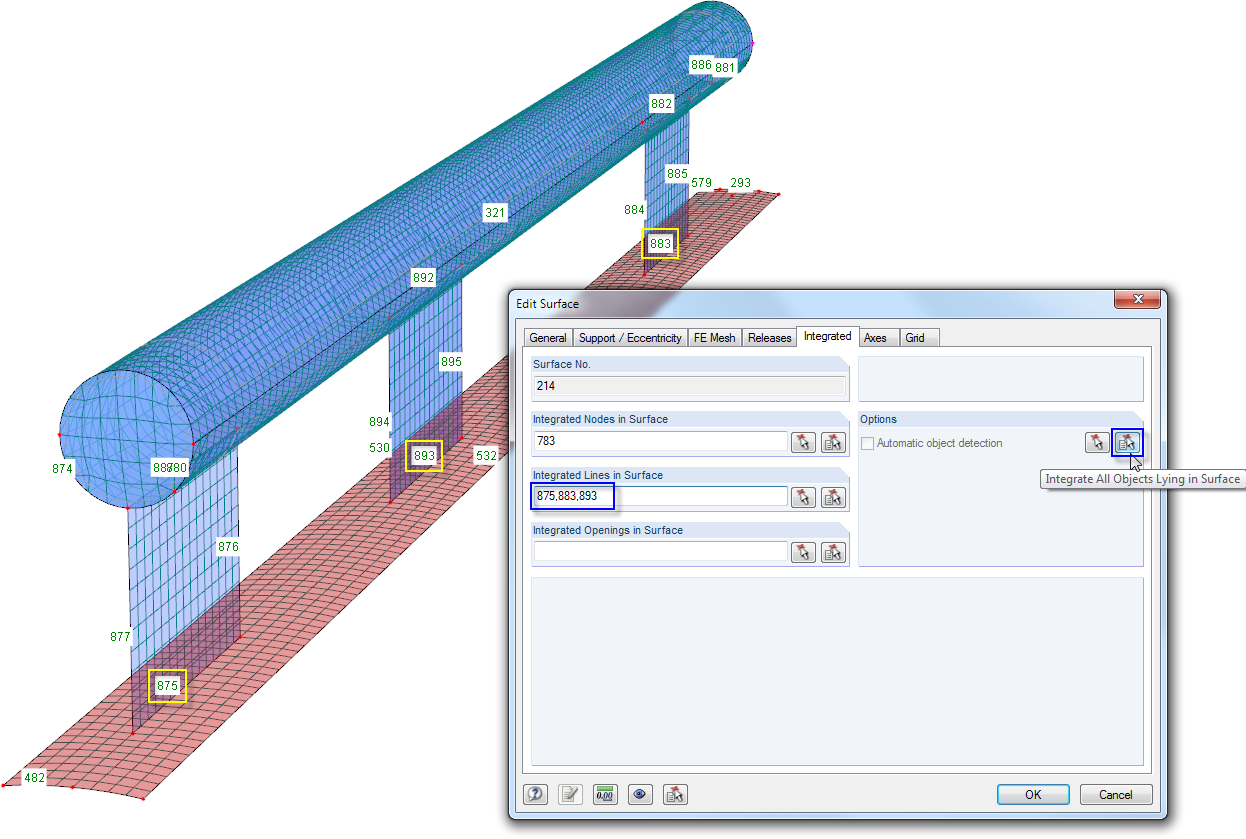Screen dimensions: 1246x839
Task: Open unit and decimal places settings icon
Action: pyautogui.click(x=605, y=793)
